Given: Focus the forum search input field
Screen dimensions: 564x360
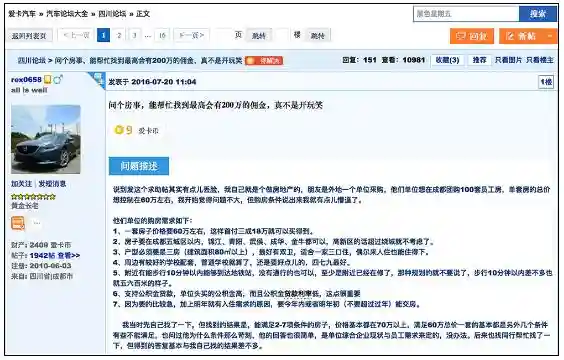Looking at the screenshot, I should coord(466,14).
